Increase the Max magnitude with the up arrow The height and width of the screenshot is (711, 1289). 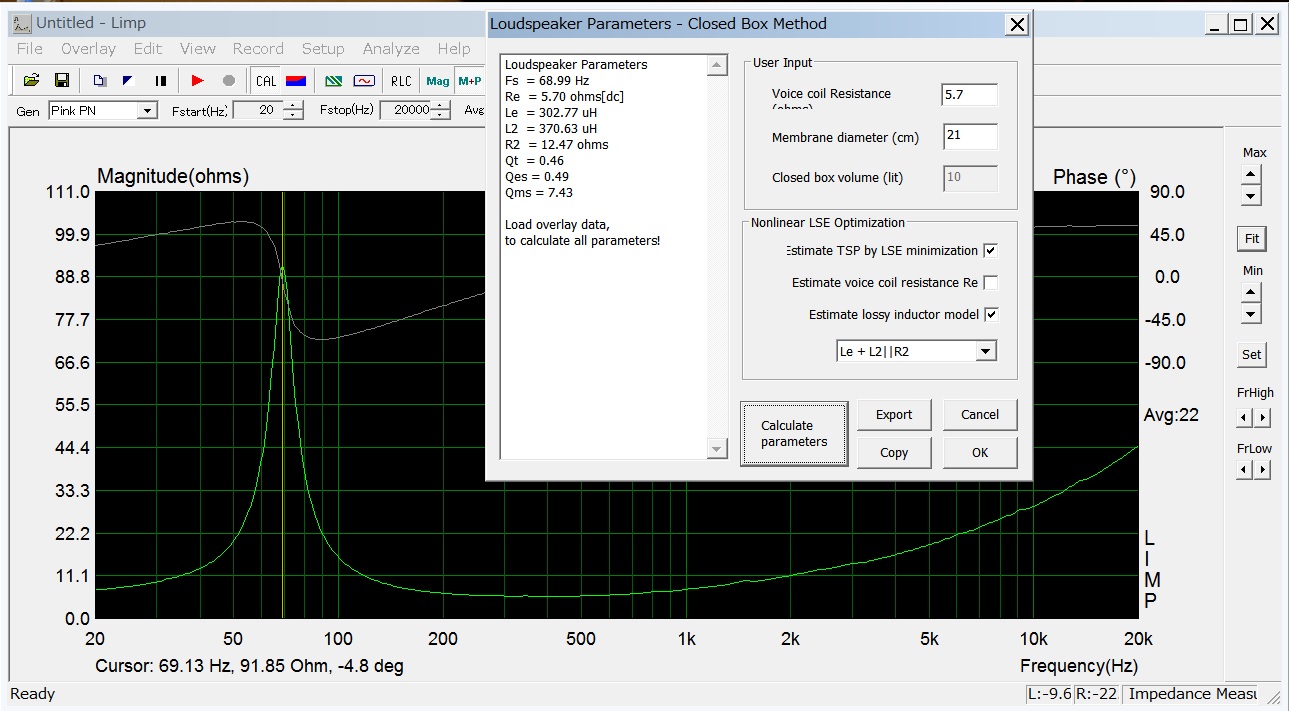coord(1250,172)
